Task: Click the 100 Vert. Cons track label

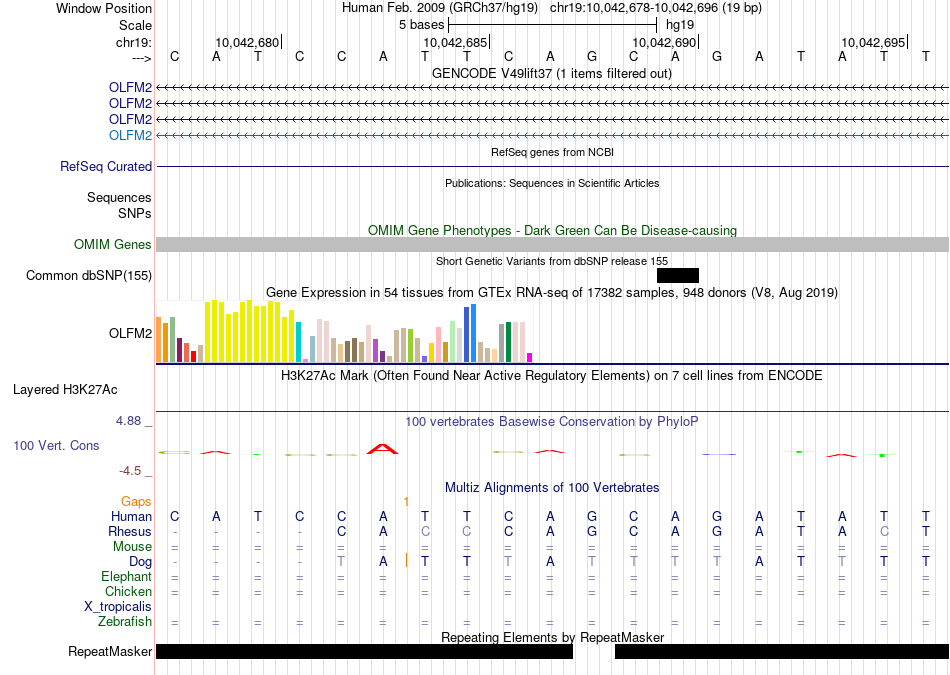Action: click(x=56, y=445)
